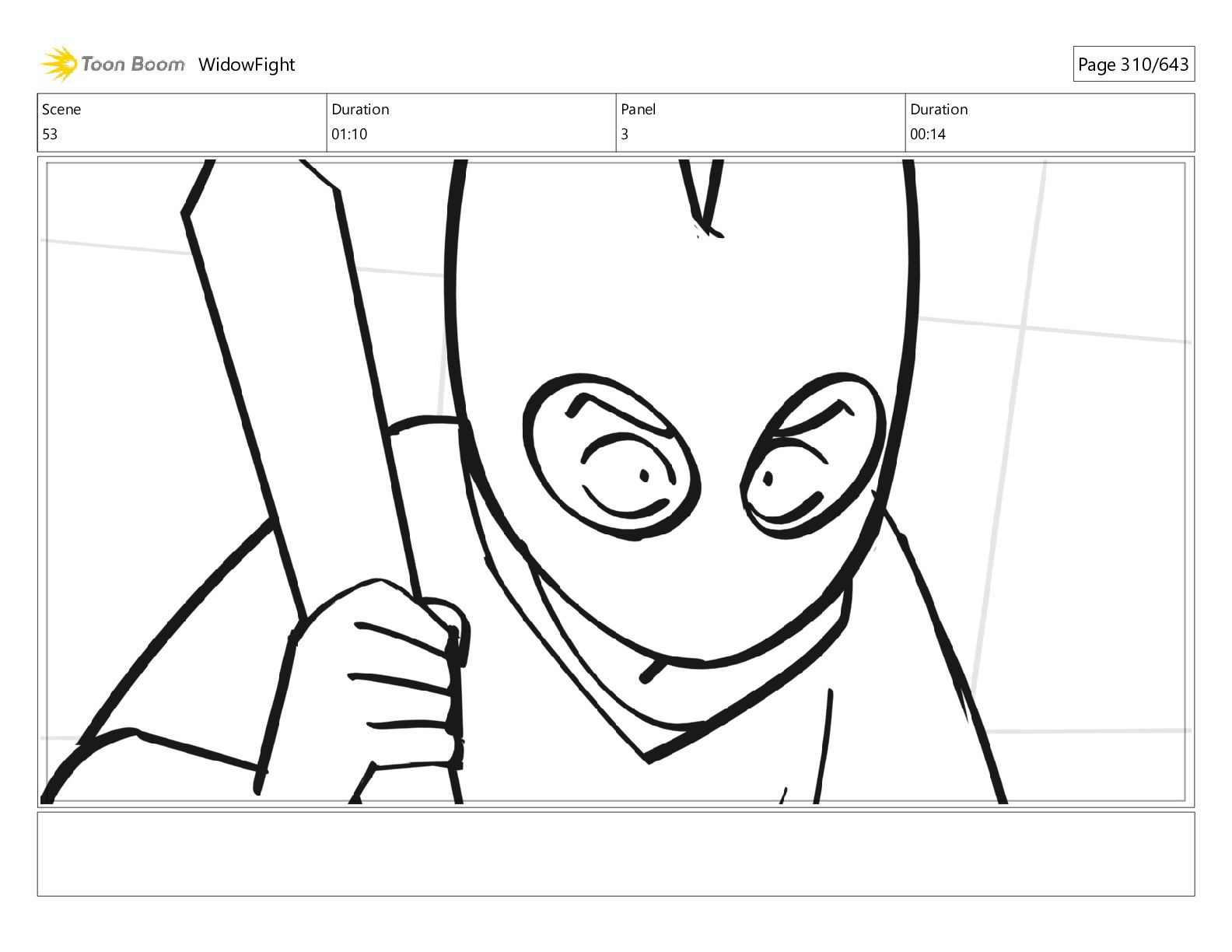1232x952 pixels.
Task: Select the WidowFight project title
Action: click(x=247, y=65)
